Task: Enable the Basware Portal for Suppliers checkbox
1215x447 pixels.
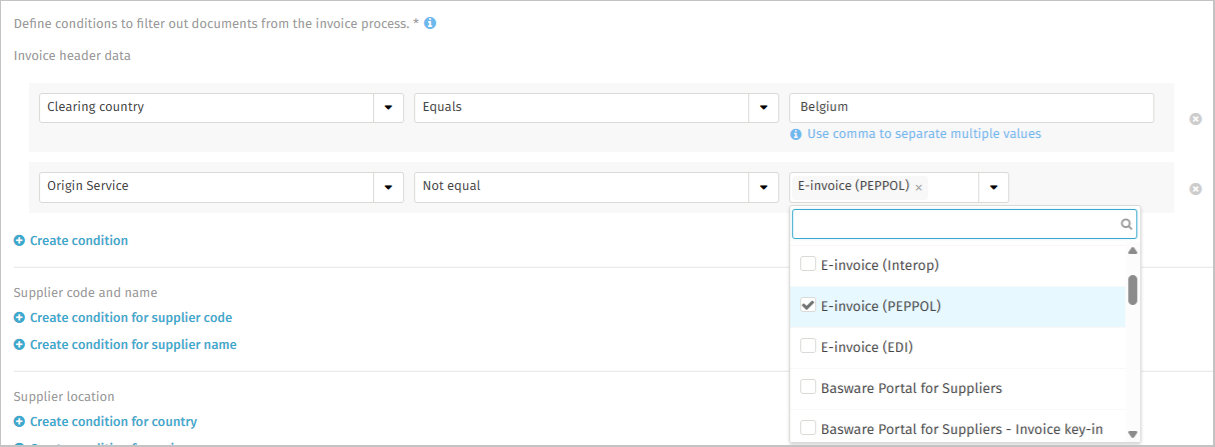Action: [808, 387]
